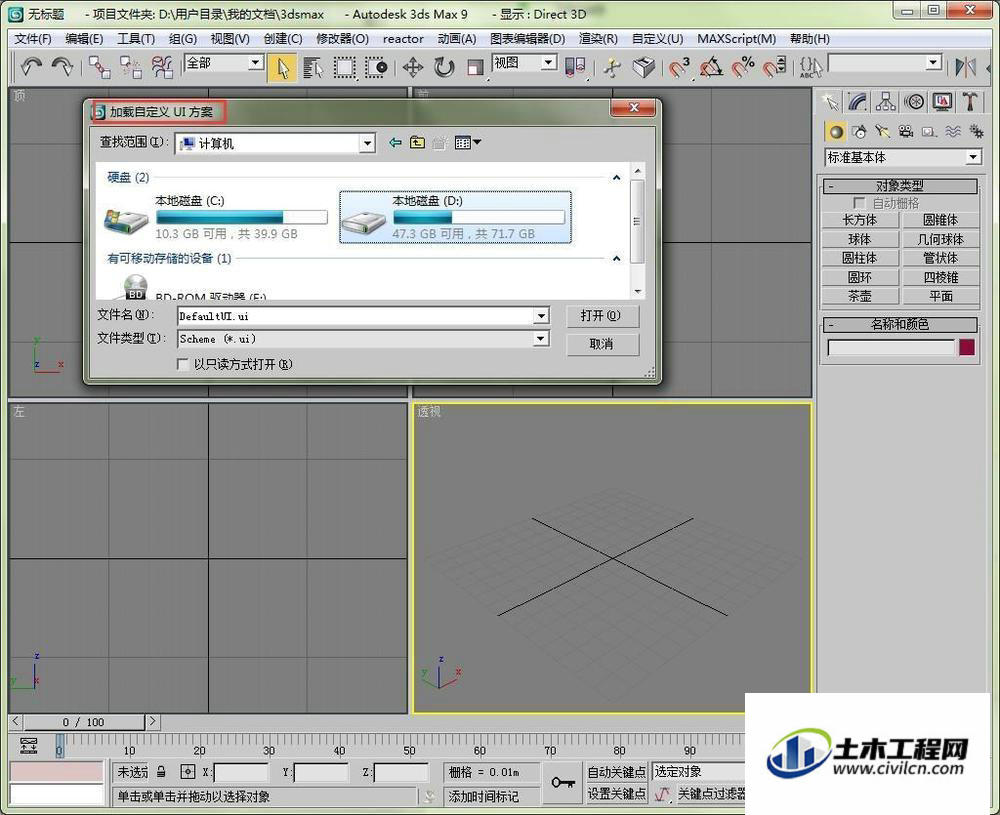Select the Select and Rotate tool

[444, 67]
